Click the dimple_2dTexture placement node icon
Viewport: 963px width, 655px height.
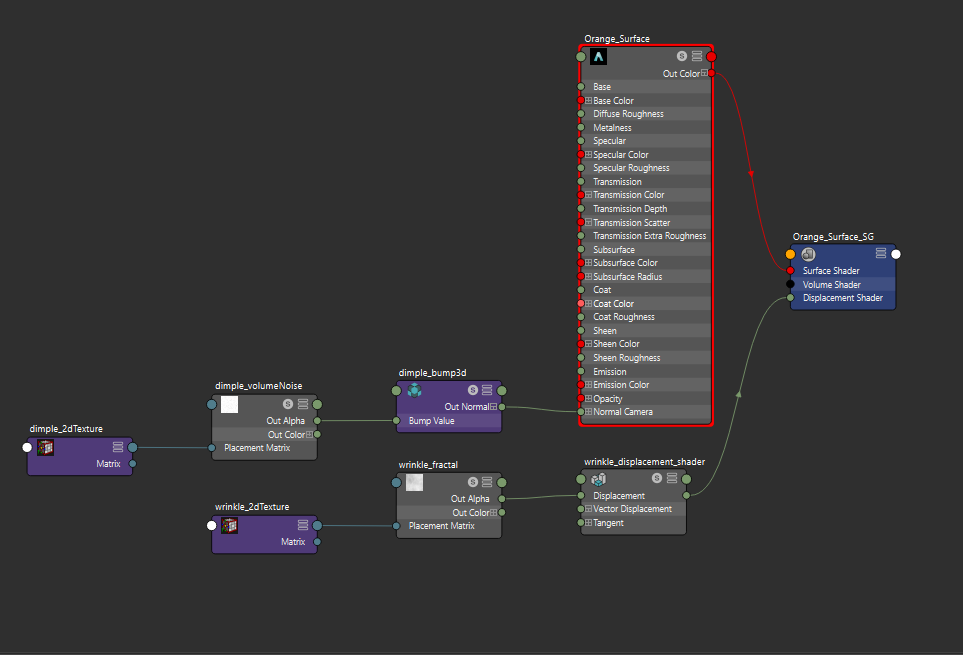[45, 447]
